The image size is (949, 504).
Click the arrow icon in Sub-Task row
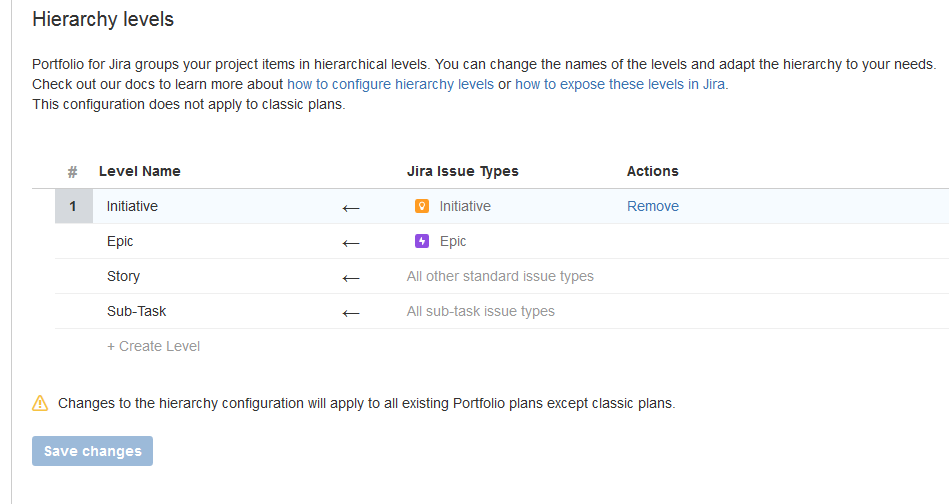point(351,312)
